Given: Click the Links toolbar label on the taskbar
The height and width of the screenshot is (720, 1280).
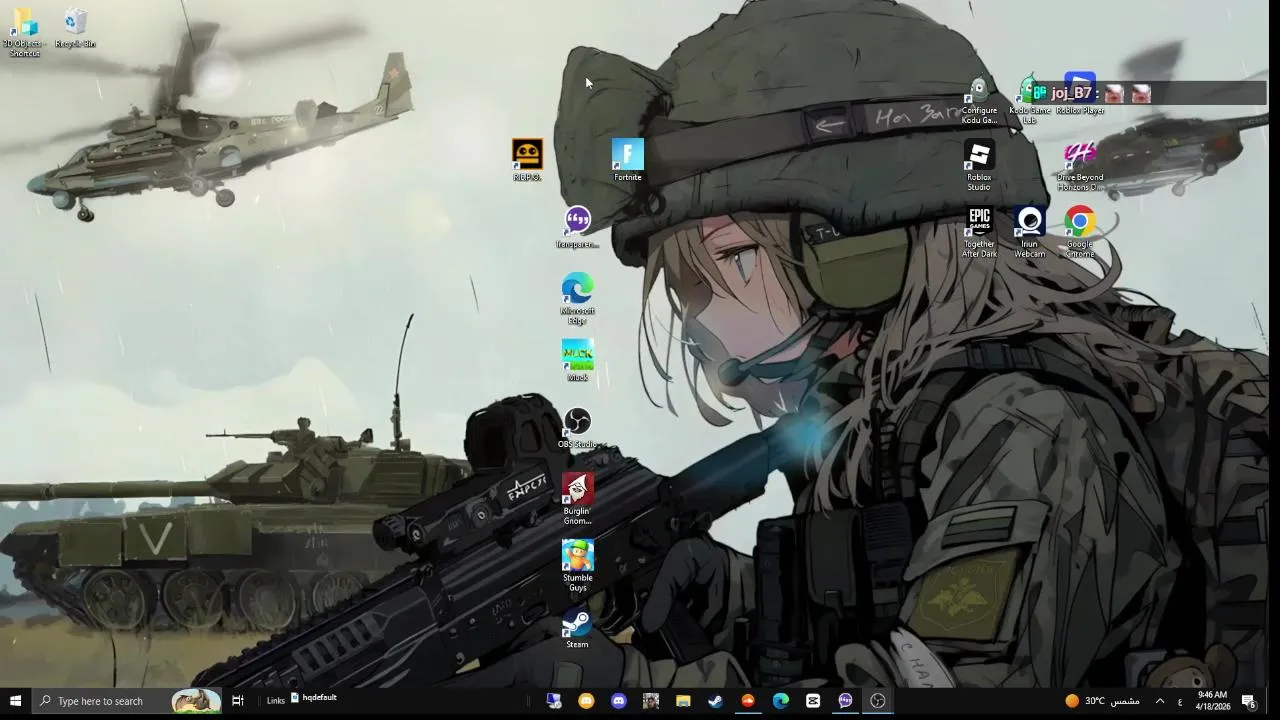Looking at the screenshot, I should click(276, 701).
